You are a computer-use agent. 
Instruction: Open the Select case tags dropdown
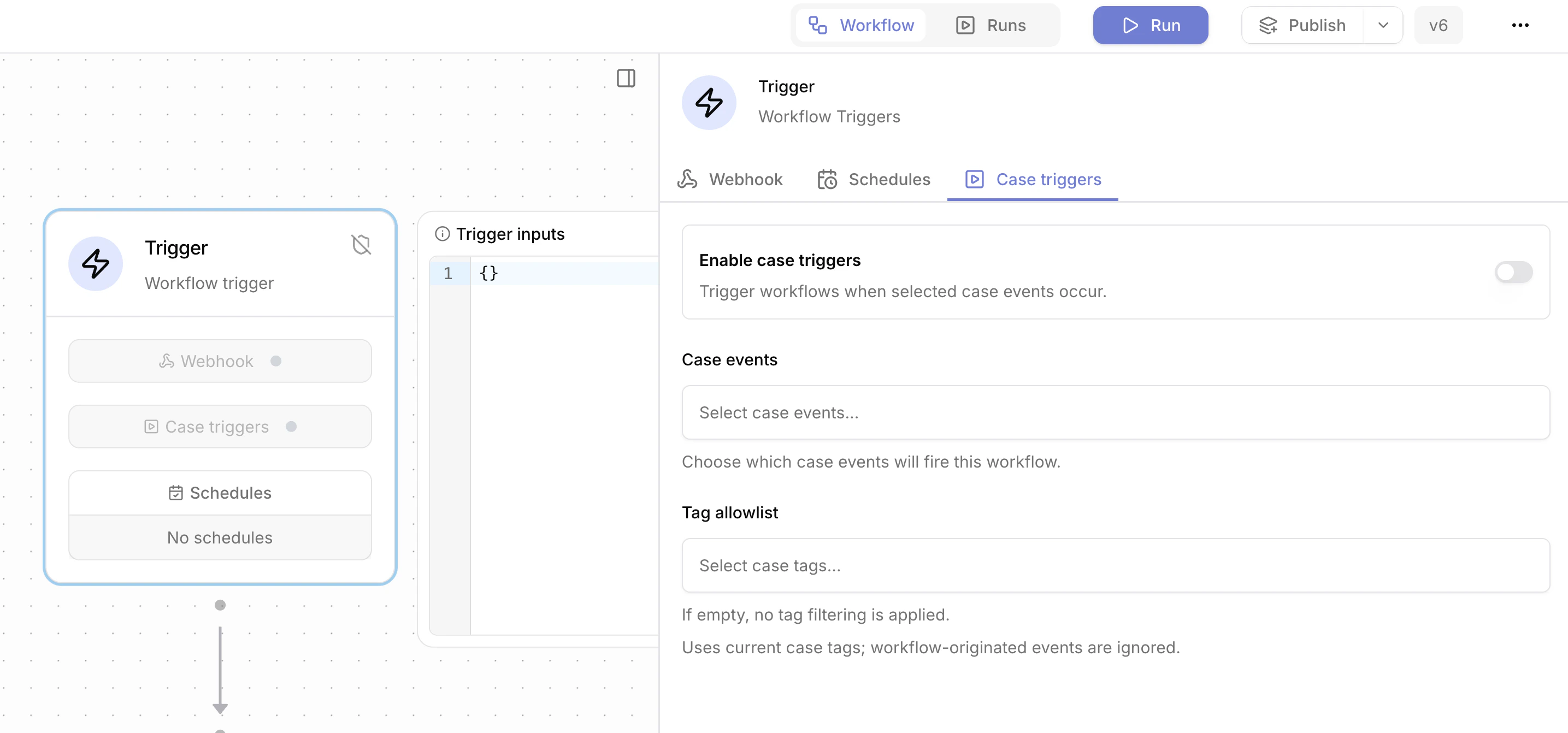point(1115,565)
